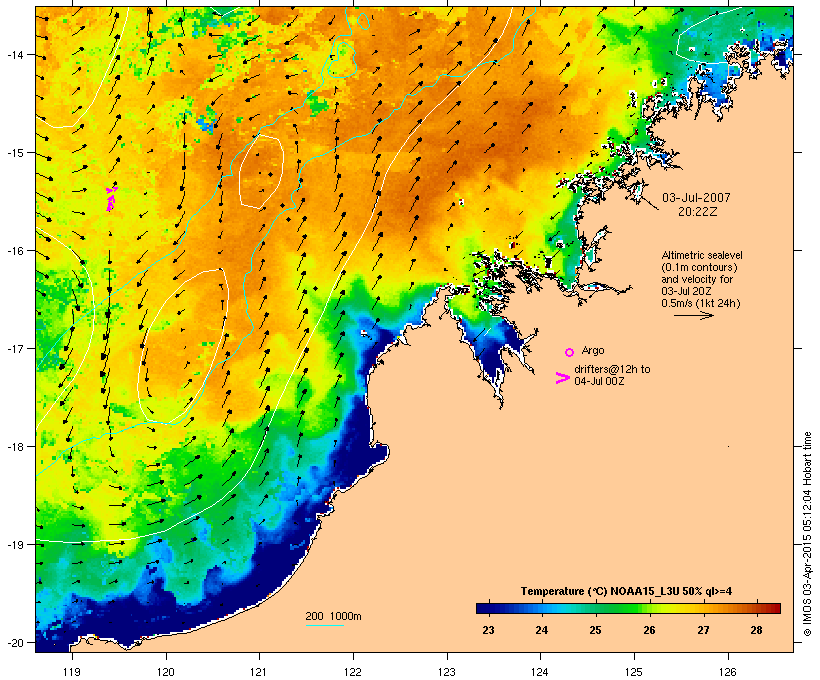Click the 'drifters@12h to' legend text
Viewport: 820px width, 680px height.
pos(612,369)
